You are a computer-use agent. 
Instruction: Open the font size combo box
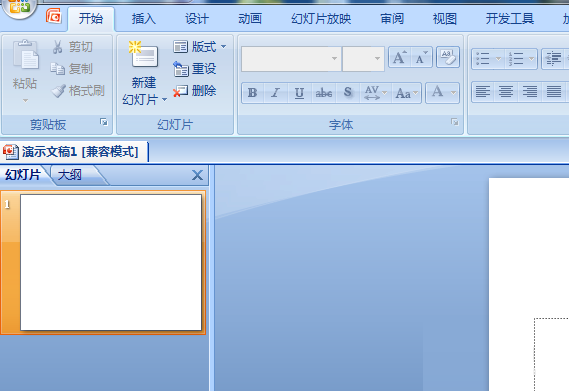coord(363,58)
